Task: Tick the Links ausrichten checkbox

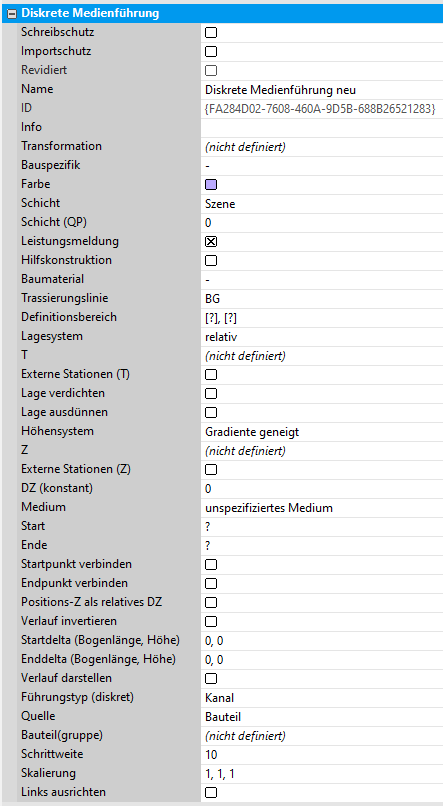Action: 211,793
